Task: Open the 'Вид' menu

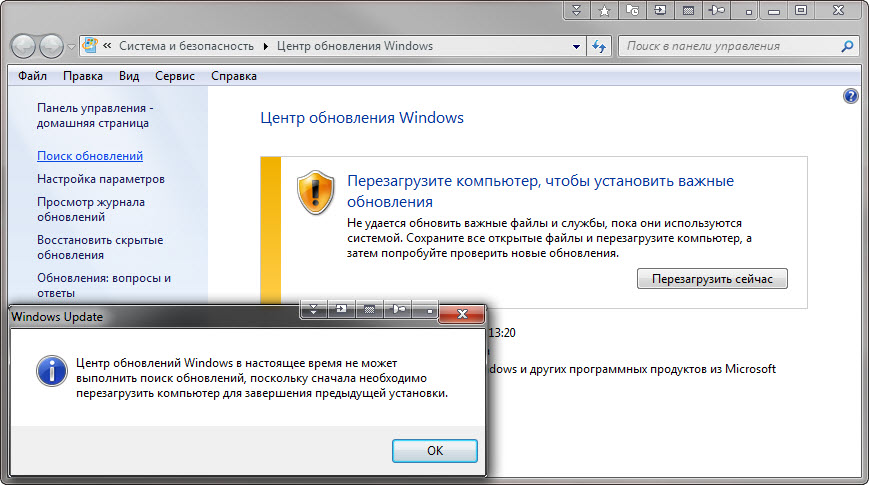Action: pos(129,76)
